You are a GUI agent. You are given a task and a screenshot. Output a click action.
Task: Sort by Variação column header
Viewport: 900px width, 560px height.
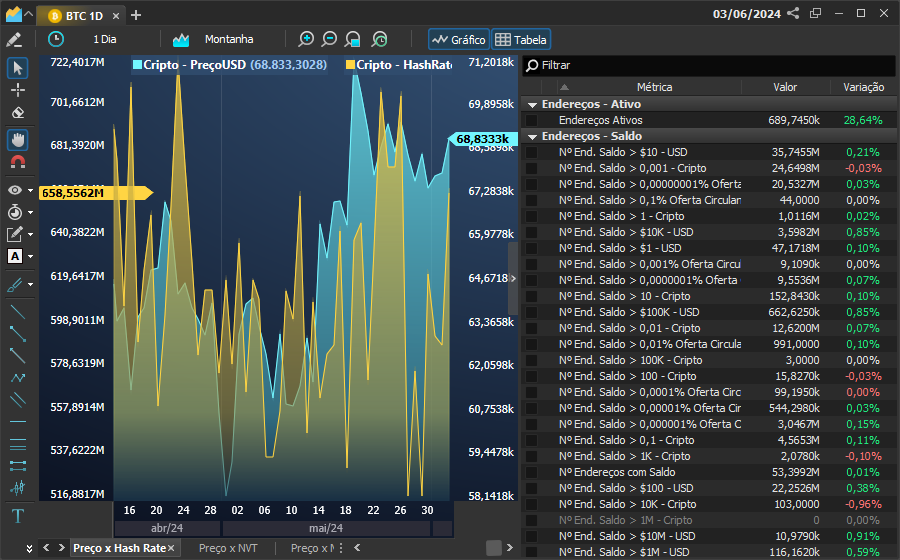(x=863, y=87)
